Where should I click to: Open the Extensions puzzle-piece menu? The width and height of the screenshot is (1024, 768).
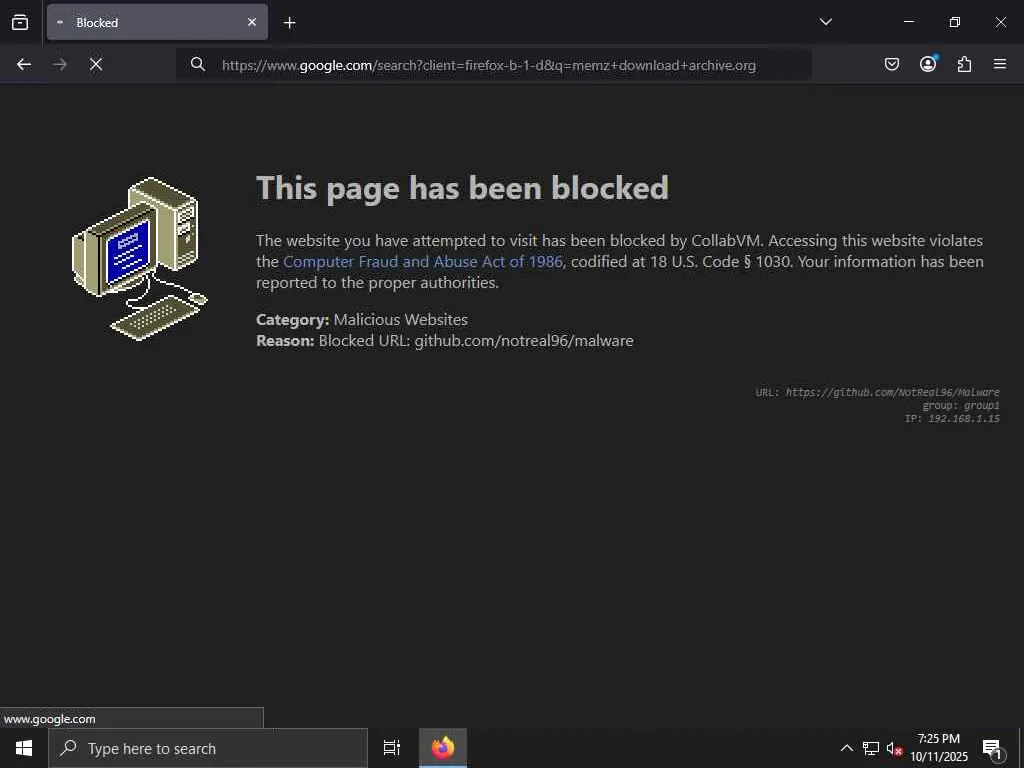pyautogui.click(x=964, y=64)
